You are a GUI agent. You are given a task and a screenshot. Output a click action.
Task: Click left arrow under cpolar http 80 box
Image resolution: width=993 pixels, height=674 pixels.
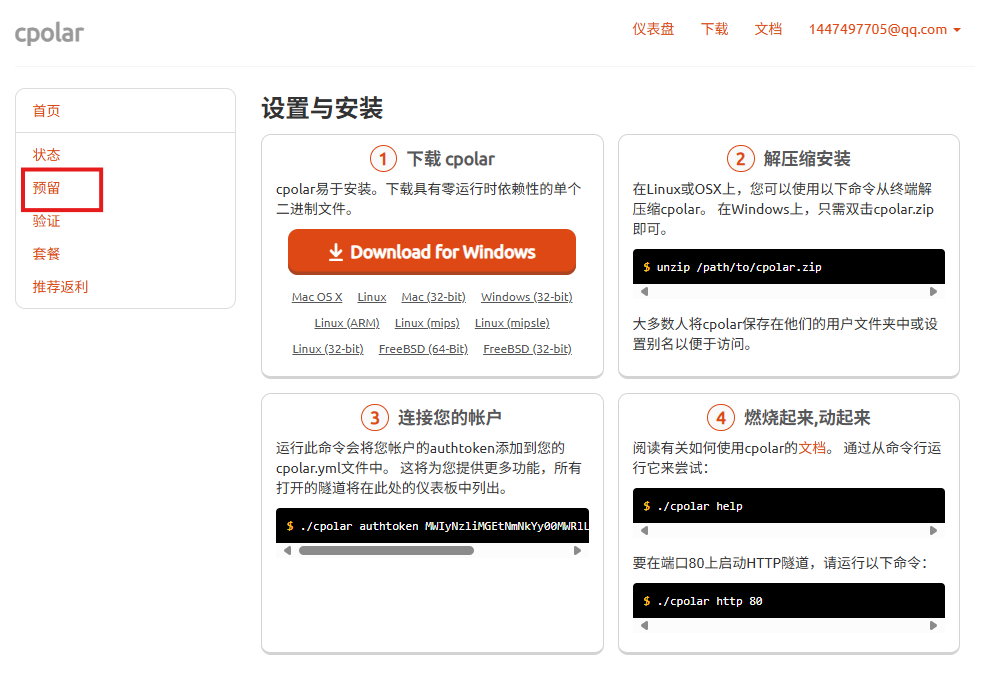click(x=645, y=625)
